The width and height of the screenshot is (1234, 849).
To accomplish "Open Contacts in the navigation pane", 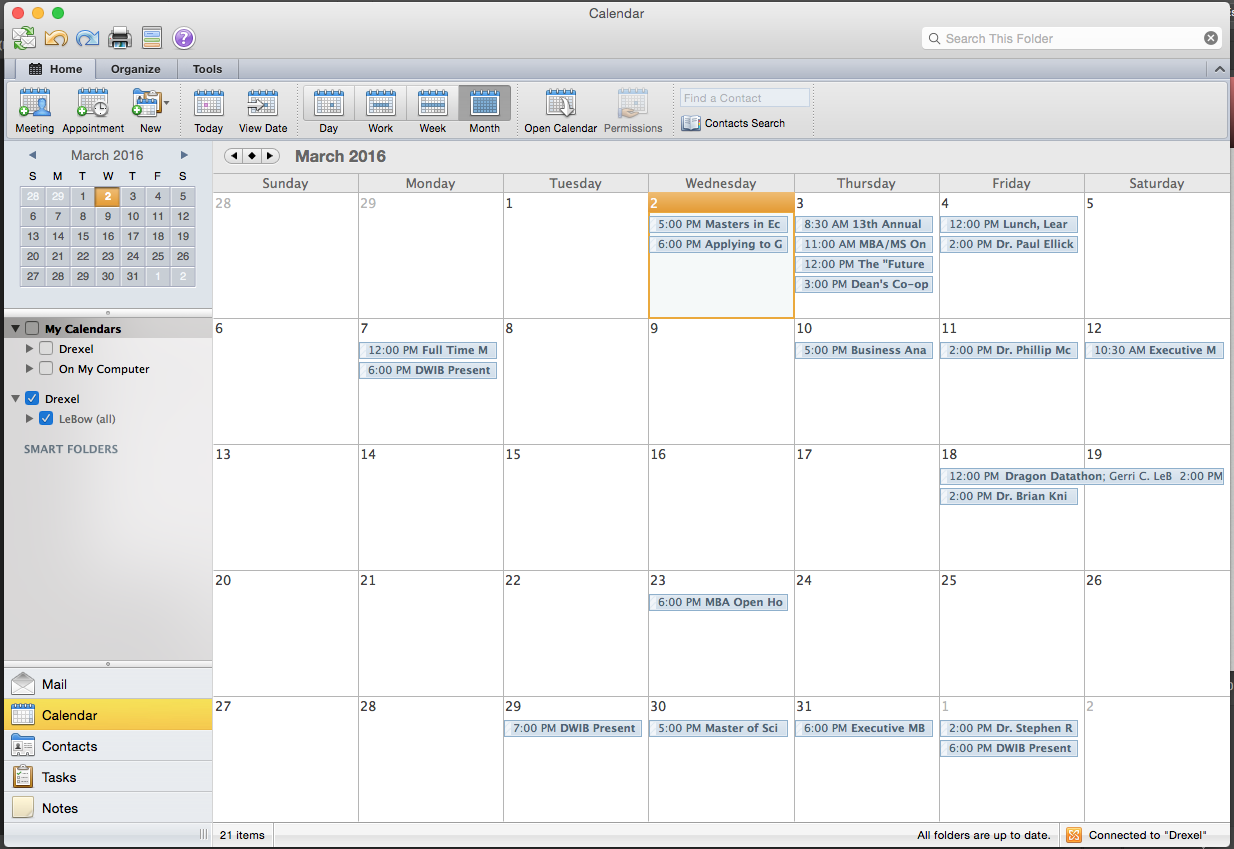I will coord(107,746).
